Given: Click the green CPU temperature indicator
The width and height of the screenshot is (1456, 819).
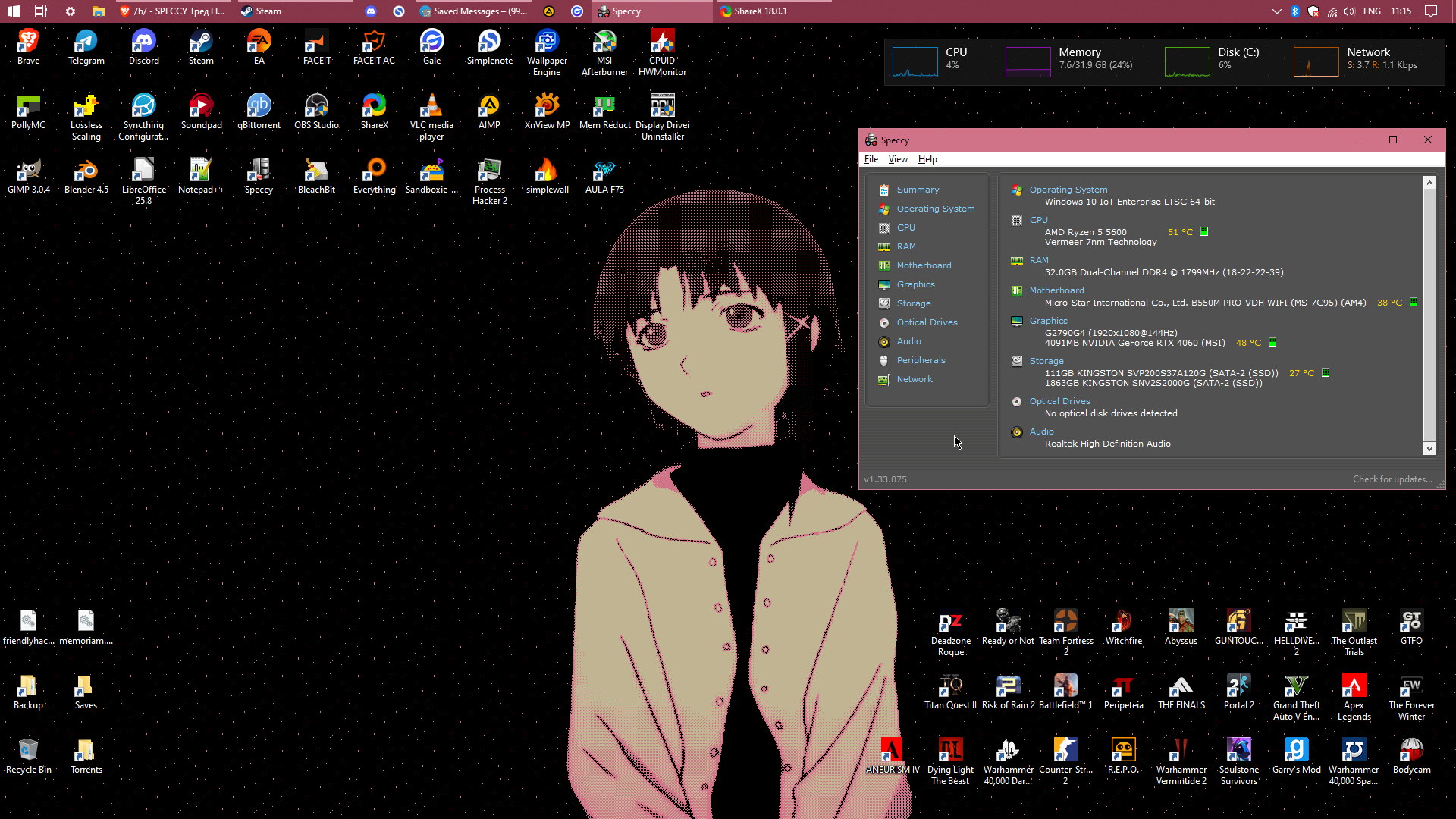Looking at the screenshot, I should tap(1204, 232).
